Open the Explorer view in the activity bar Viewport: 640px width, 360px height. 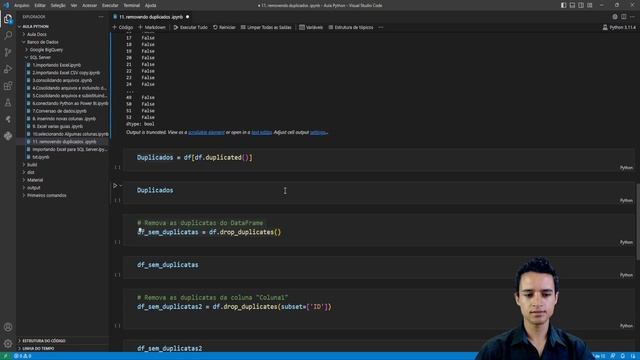click(8, 19)
